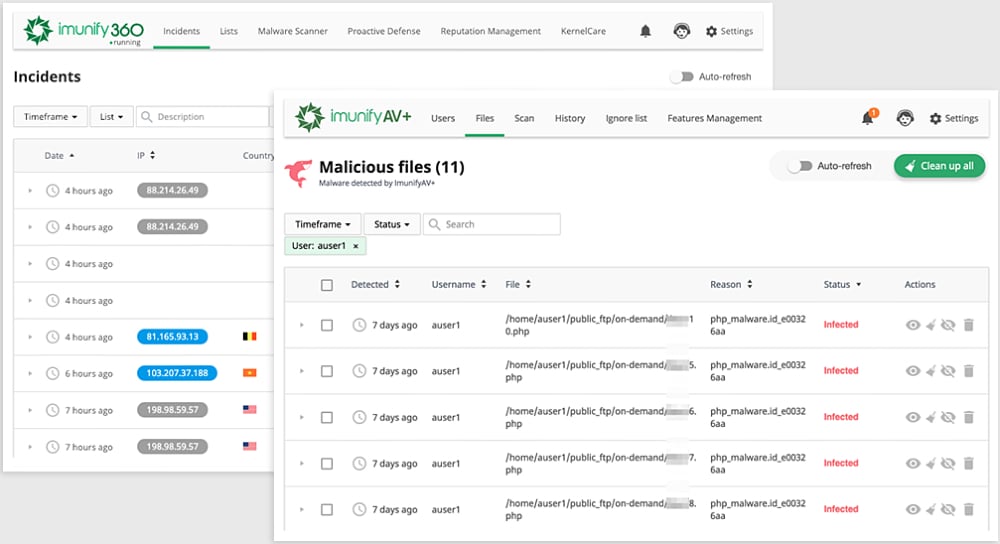Screen dimensions: 1000x544
Task: Click IP badge 103.207.37.188
Action: [x=177, y=373]
